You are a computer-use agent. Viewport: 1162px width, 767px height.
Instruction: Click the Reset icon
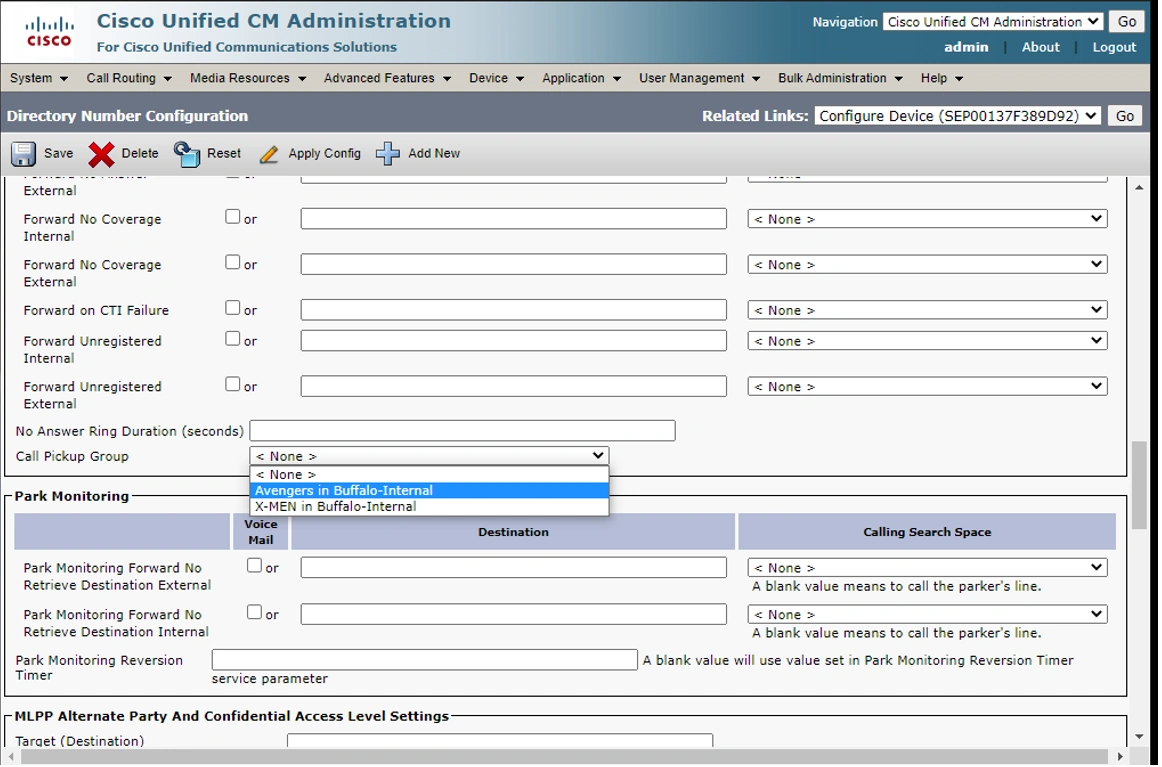(187, 154)
